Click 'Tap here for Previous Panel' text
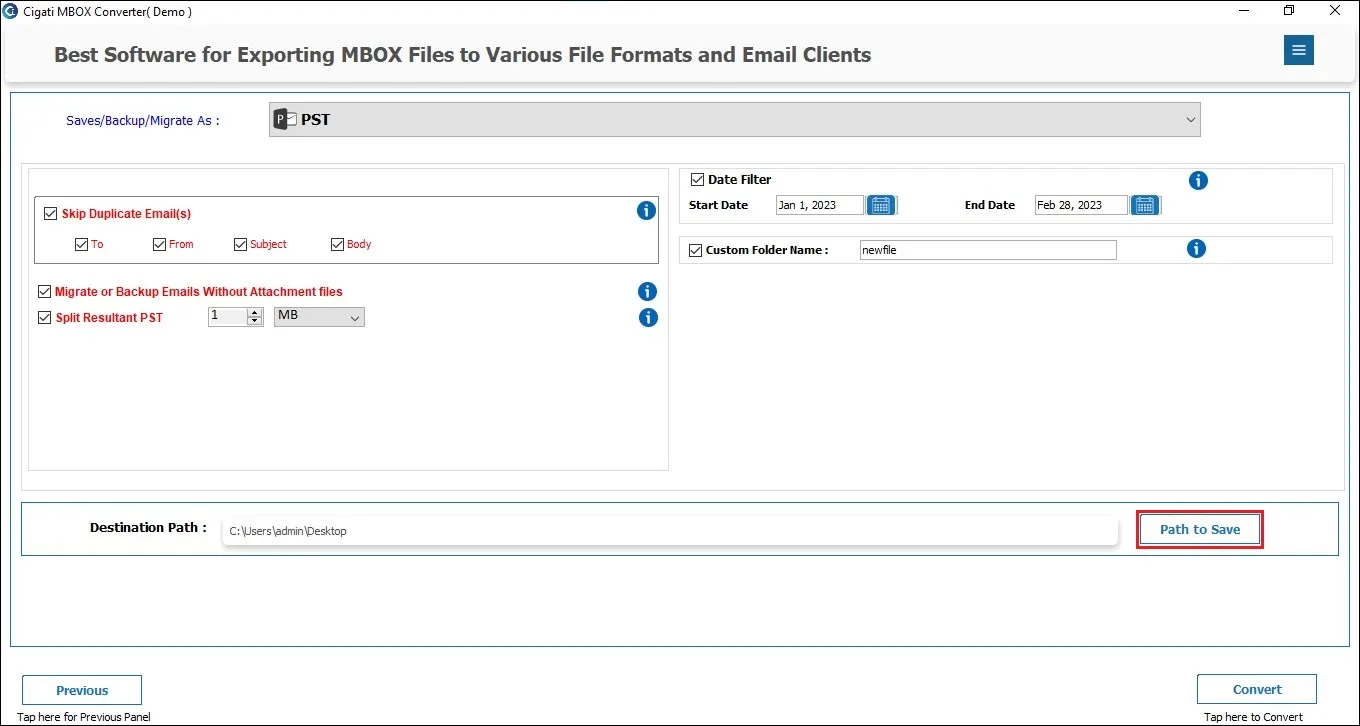This screenshot has height=726, width=1360. point(84,717)
